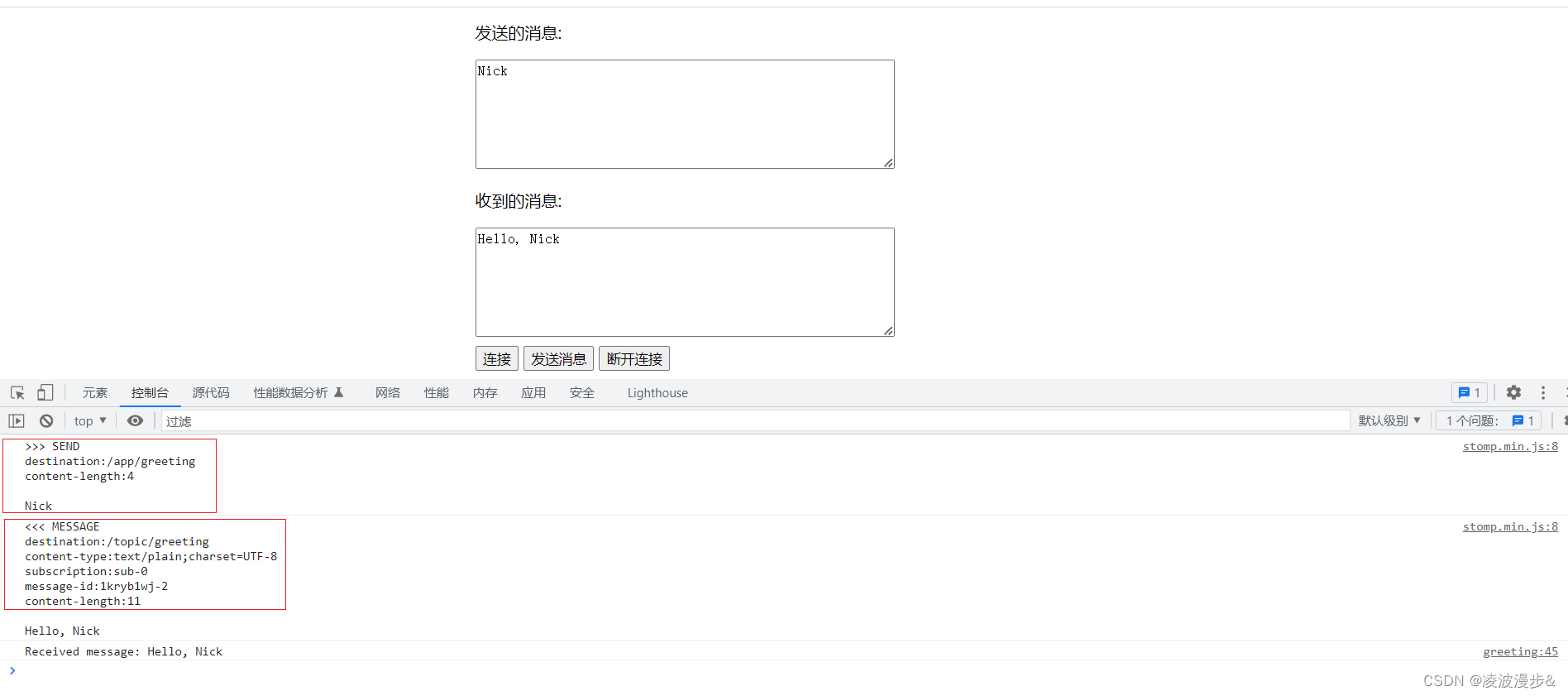Image resolution: width=1568 pixels, height=696 pixels.
Task: Open the 默认级别 log level dropdown
Action: 1389,421
